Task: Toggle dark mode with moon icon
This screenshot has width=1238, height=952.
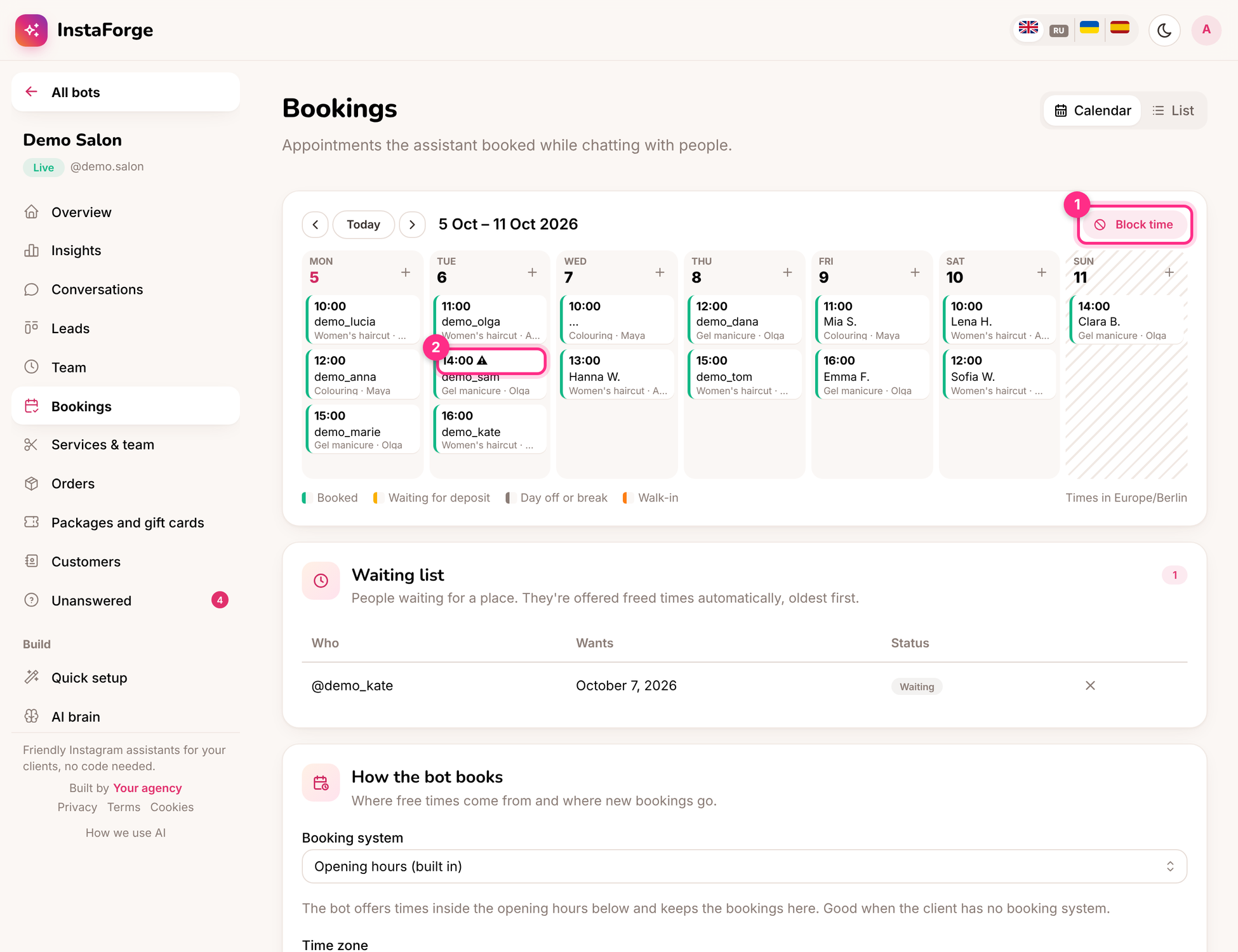Action: coord(1164,30)
